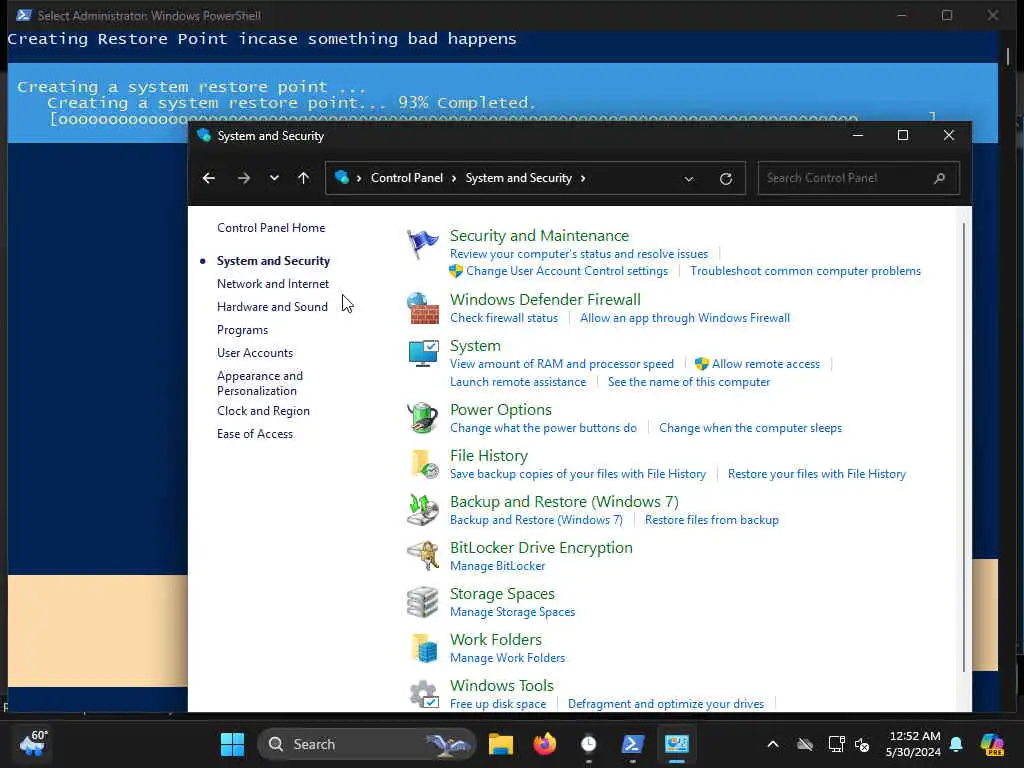Open File Explorer from the taskbar
1024x768 pixels.
point(501,744)
